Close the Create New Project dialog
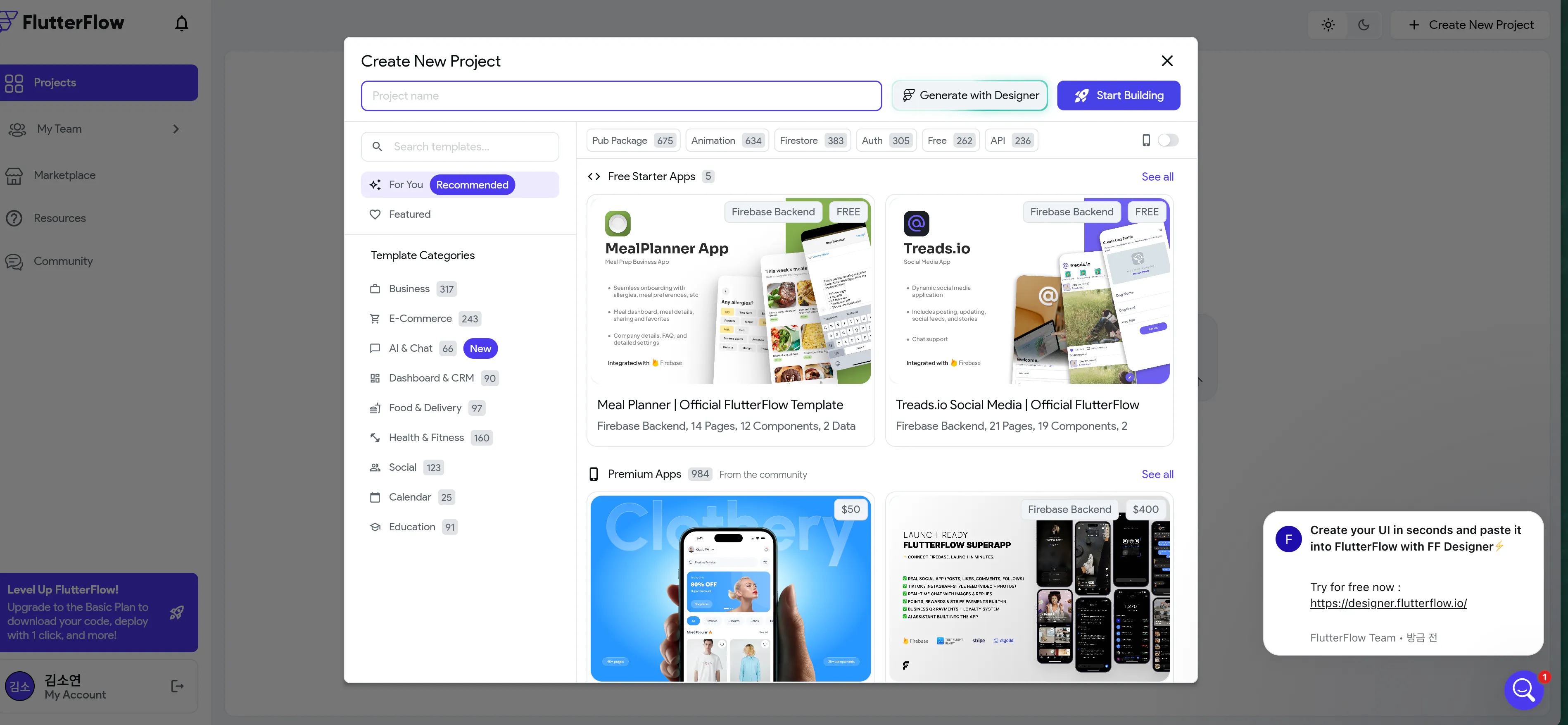Viewport: 1568px width, 725px height. click(x=1167, y=61)
